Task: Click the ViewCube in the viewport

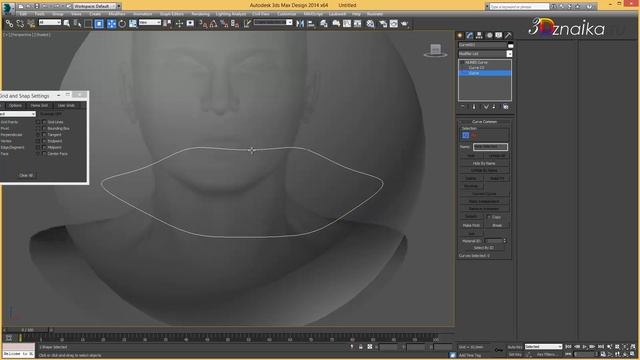Action: point(435,50)
